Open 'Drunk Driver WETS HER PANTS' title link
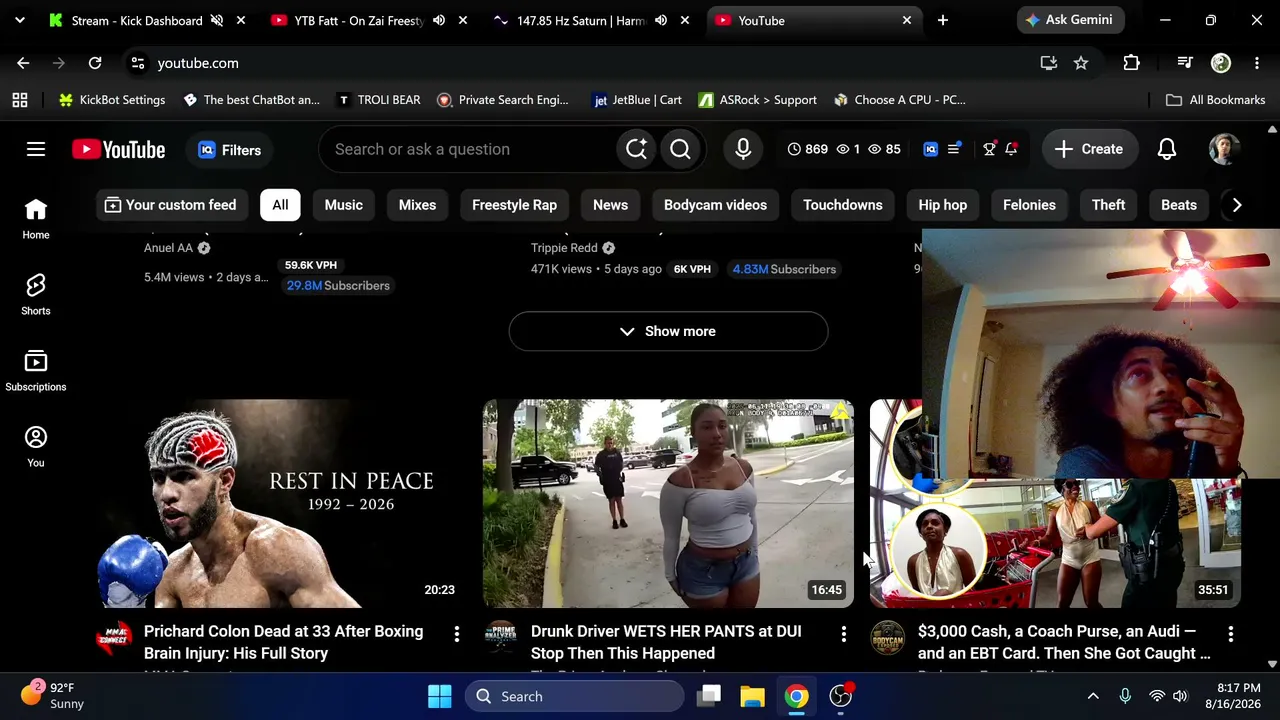The image size is (1280, 720). (x=666, y=642)
